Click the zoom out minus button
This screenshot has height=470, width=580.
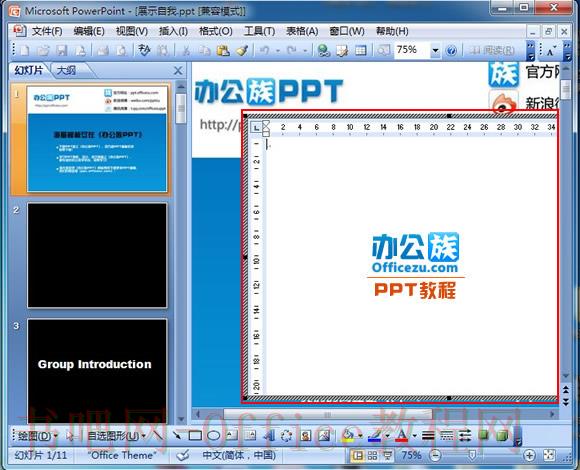point(435,456)
